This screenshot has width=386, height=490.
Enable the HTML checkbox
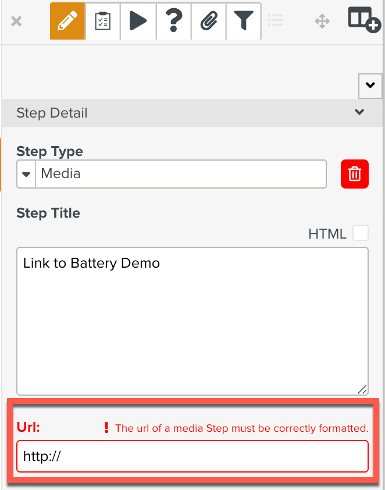point(361,233)
